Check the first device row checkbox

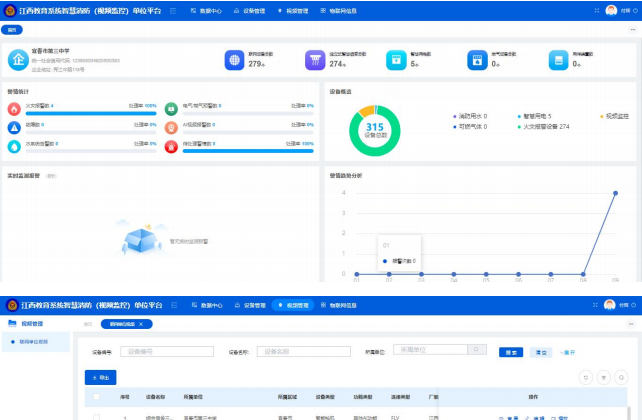[97, 416]
